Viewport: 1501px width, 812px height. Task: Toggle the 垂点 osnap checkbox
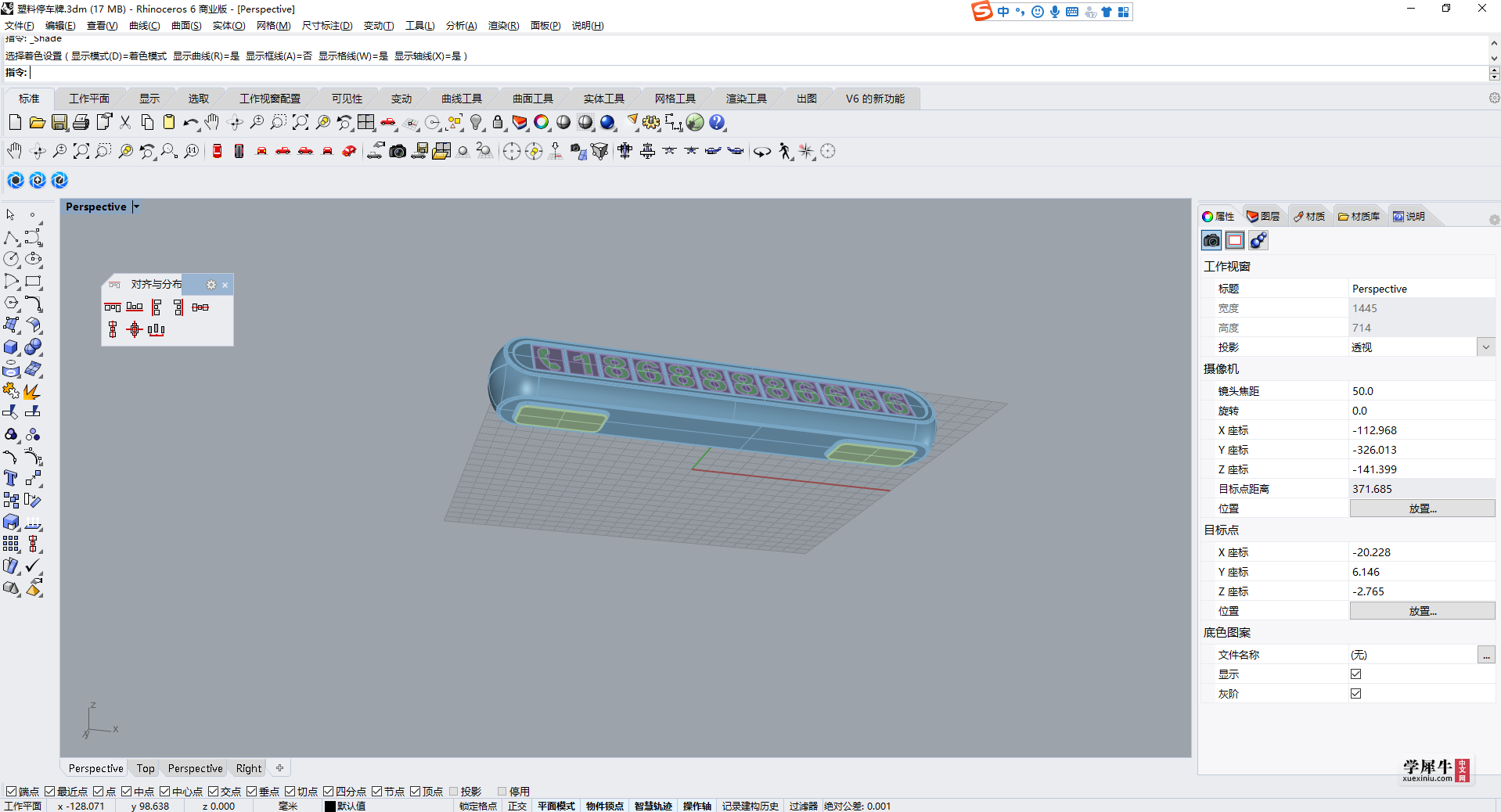252,792
